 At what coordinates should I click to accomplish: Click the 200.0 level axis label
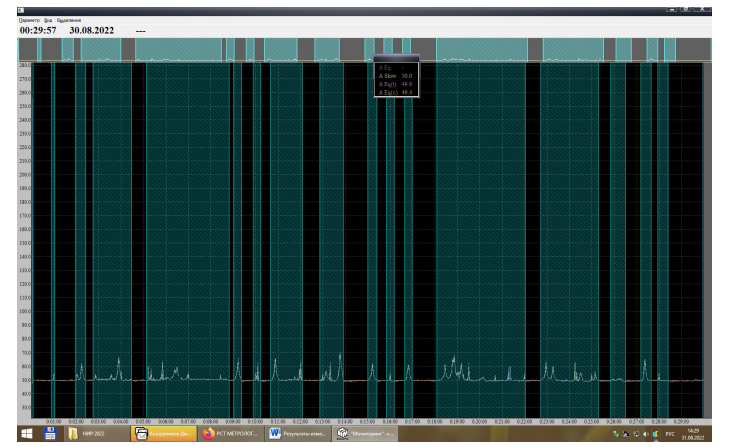pos(25,175)
